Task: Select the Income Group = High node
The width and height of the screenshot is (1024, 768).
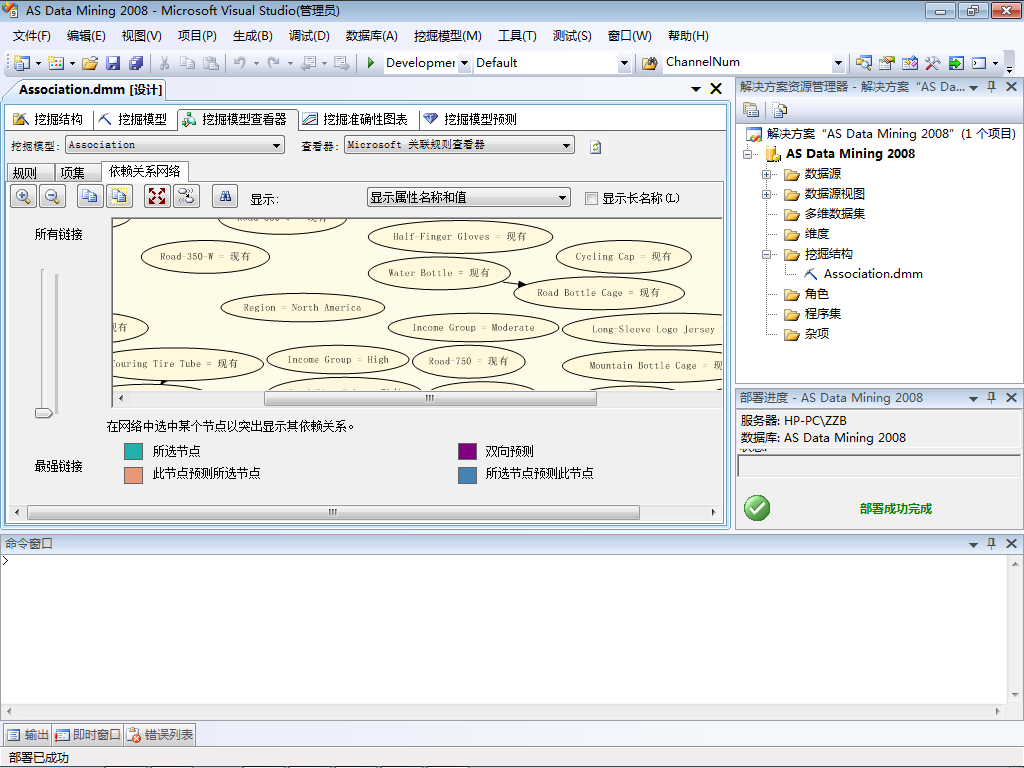Action: click(x=338, y=360)
